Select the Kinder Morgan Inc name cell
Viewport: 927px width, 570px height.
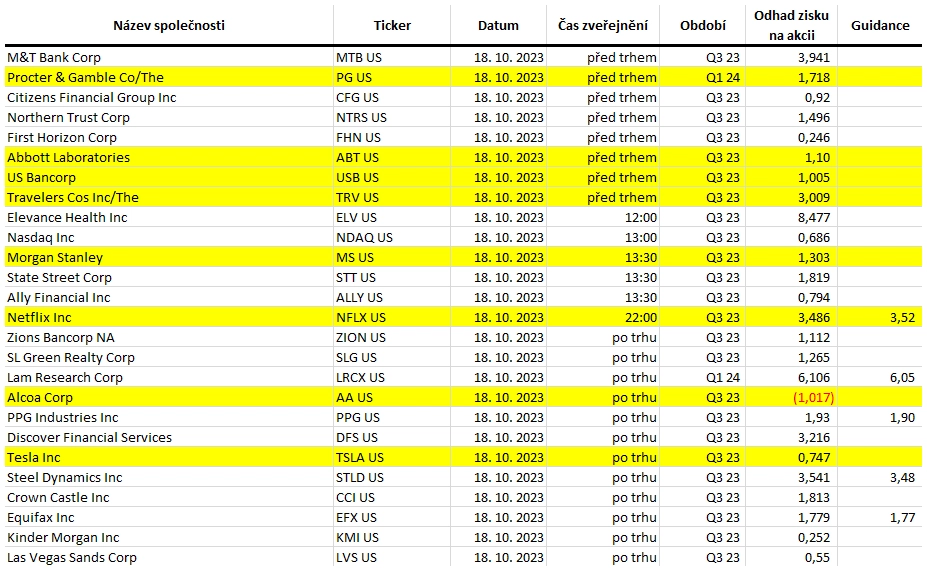tap(169, 537)
